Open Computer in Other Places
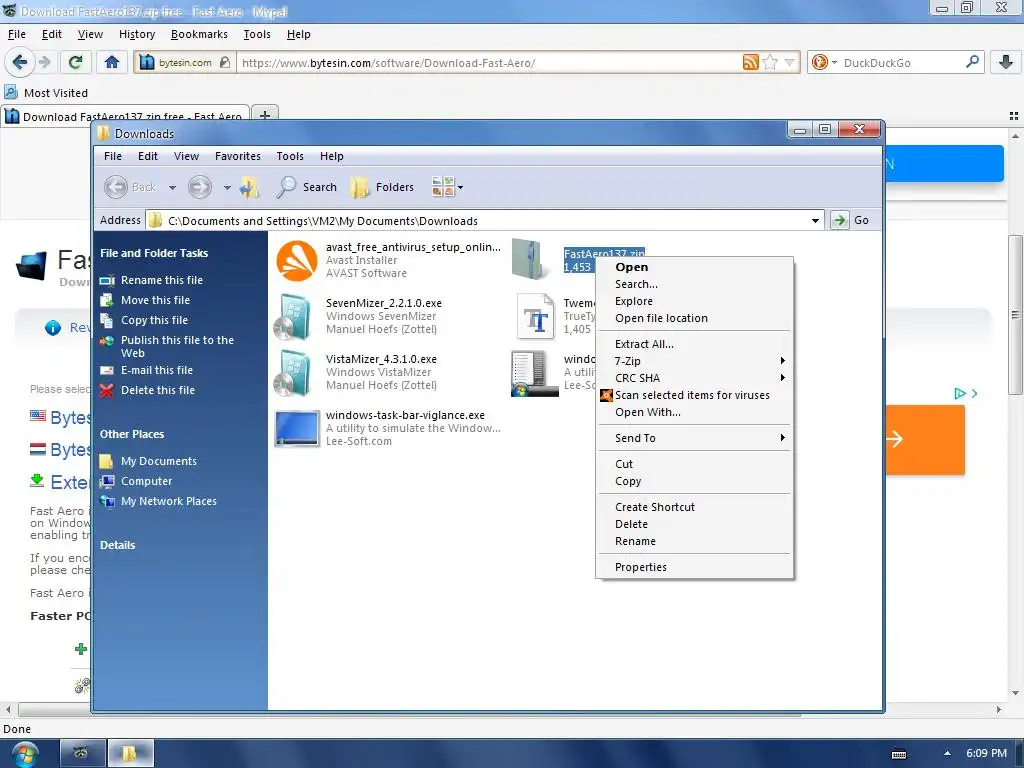 [146, 481]
